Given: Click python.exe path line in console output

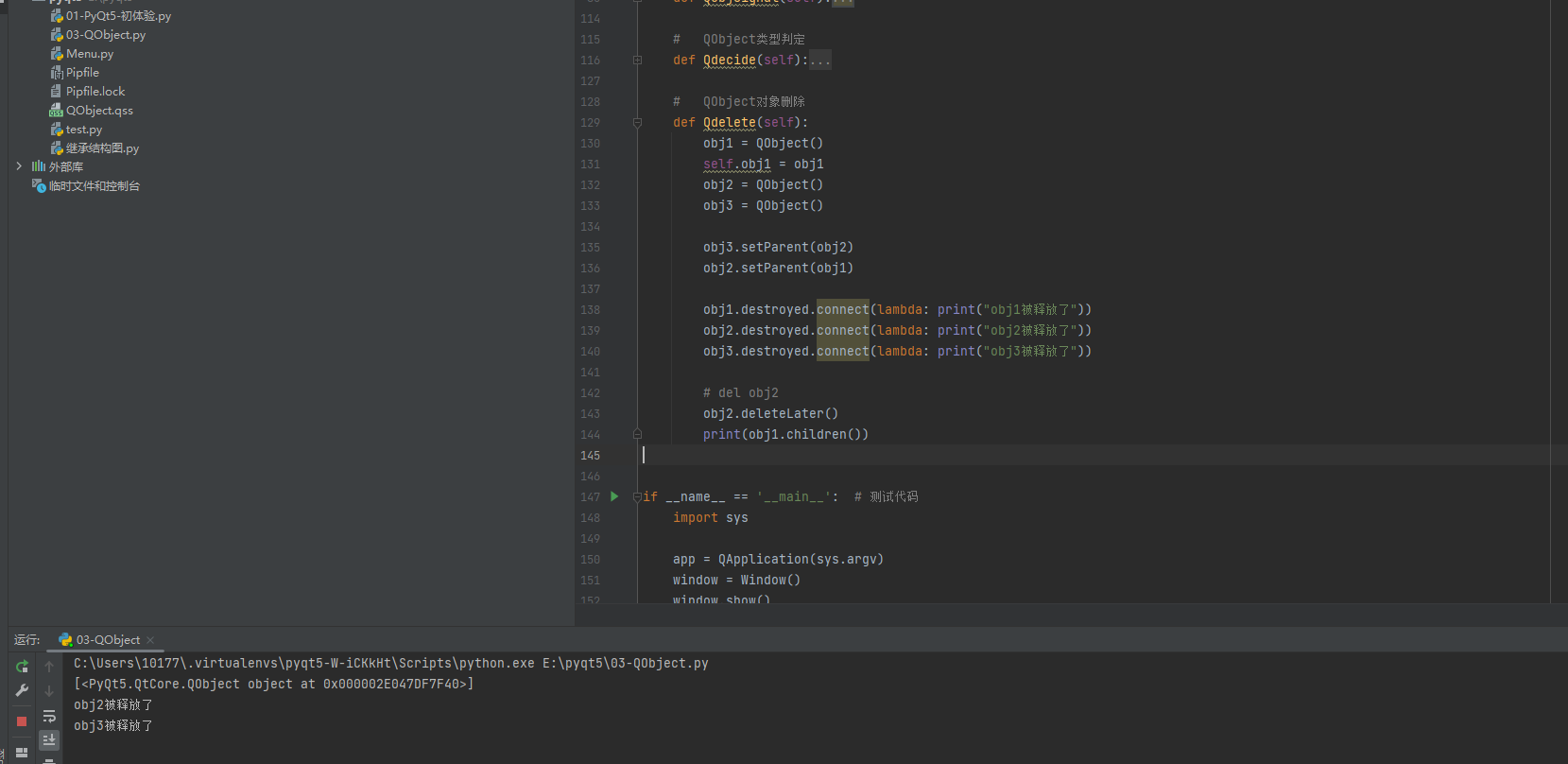Looking at the screenshot, I should tap(391, 664).
